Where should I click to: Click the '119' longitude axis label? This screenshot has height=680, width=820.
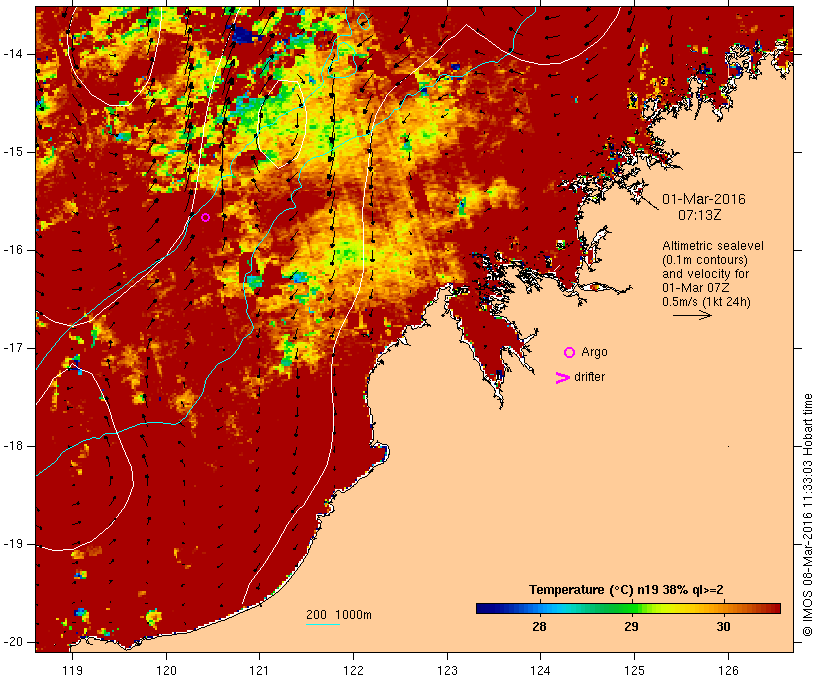point(73,670)
